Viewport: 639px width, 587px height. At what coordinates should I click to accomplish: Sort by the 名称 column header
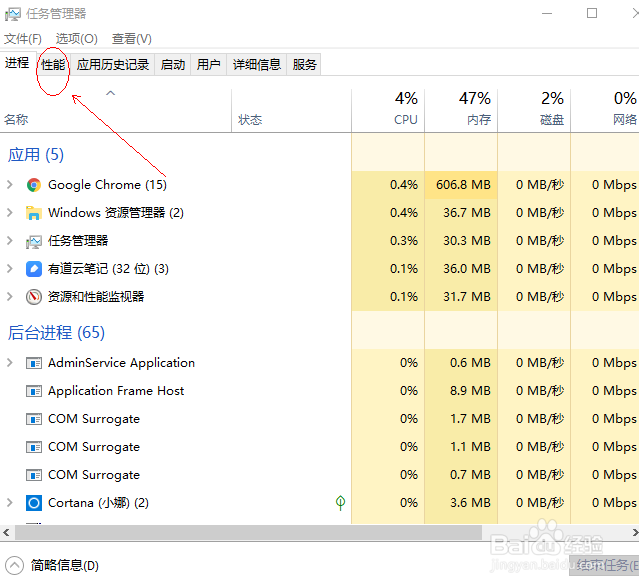116,110
